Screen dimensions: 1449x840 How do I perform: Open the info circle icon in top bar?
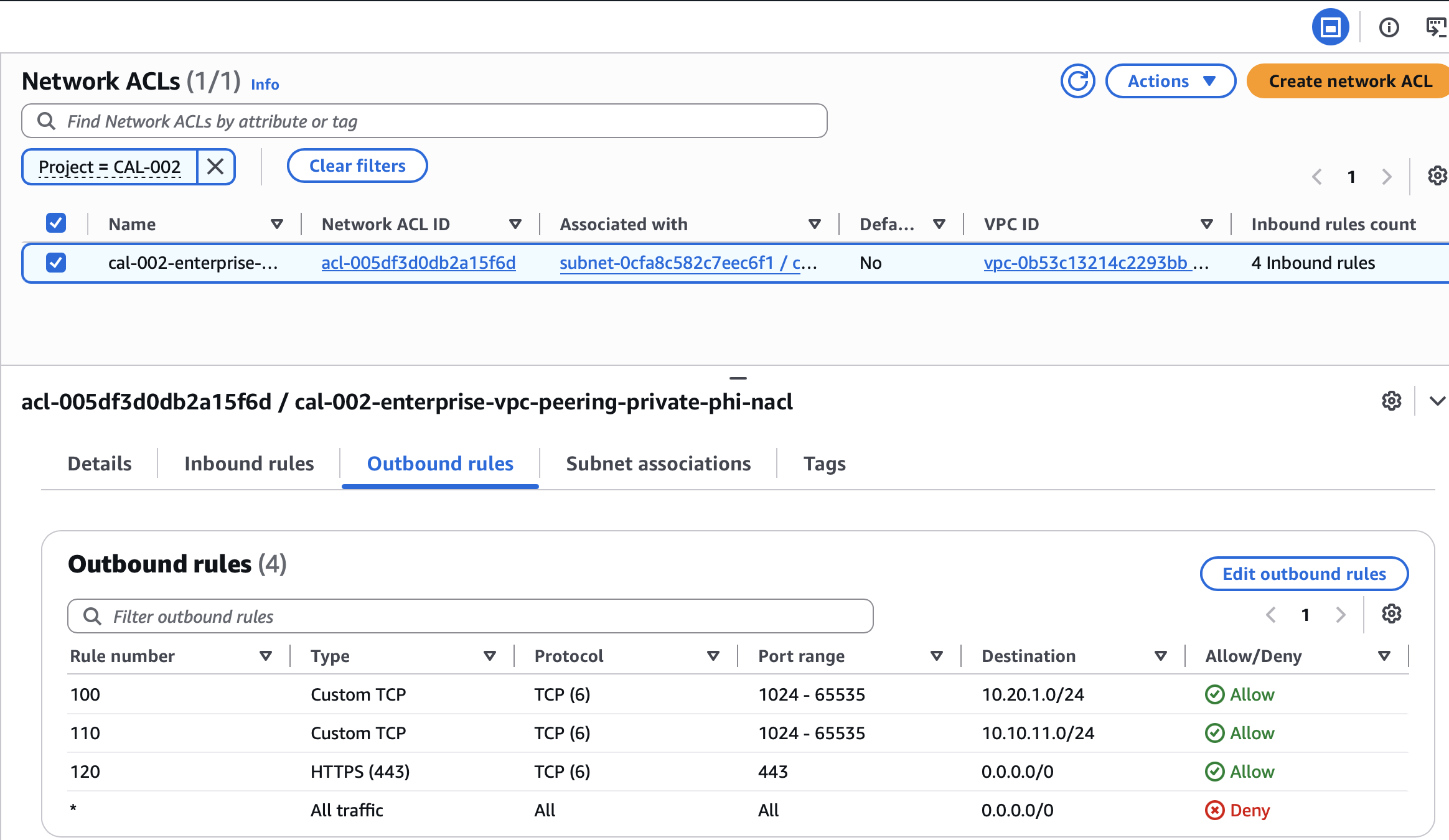pyautogui.click(x=1389, y=27)
